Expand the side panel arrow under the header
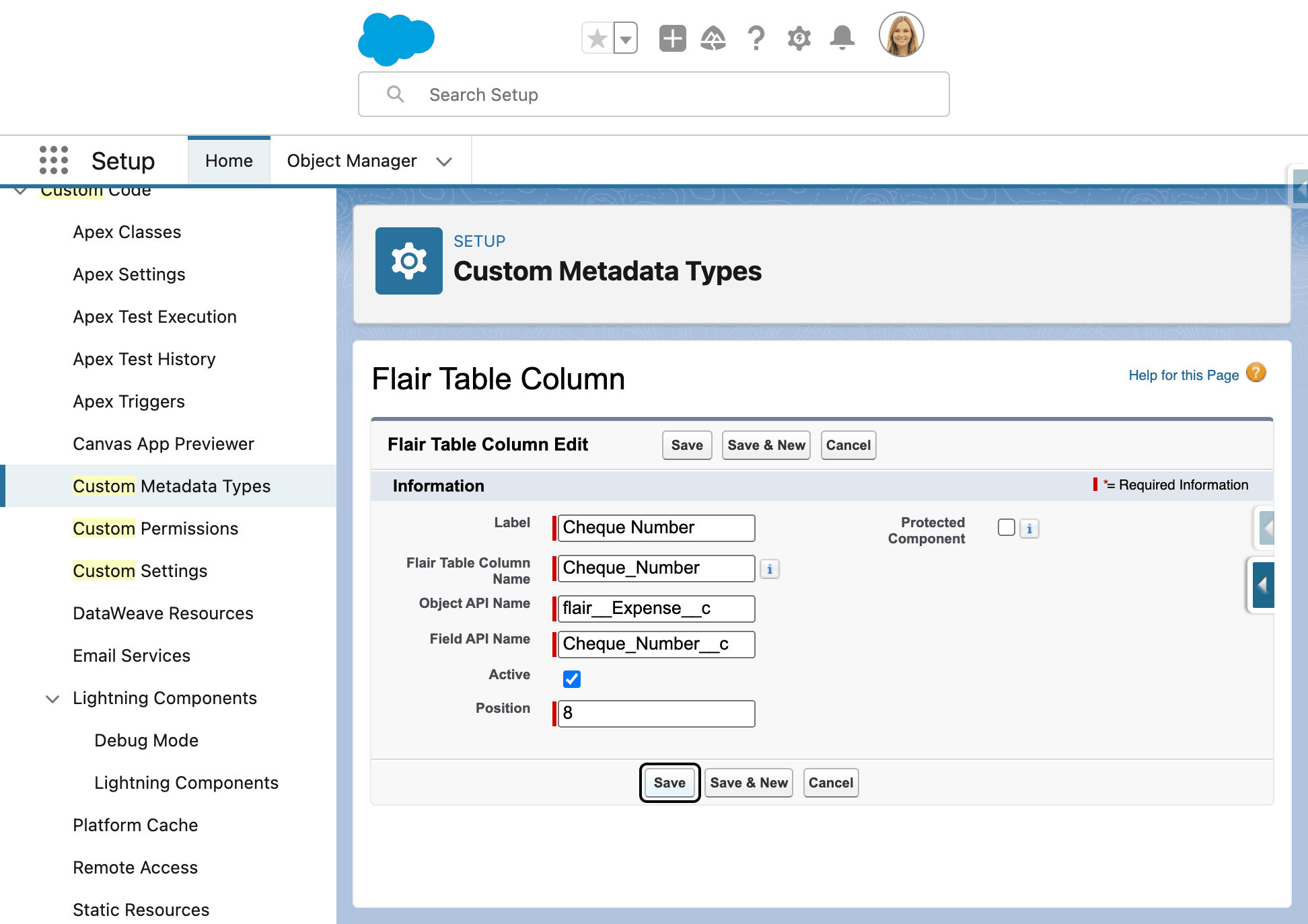 1300,186
